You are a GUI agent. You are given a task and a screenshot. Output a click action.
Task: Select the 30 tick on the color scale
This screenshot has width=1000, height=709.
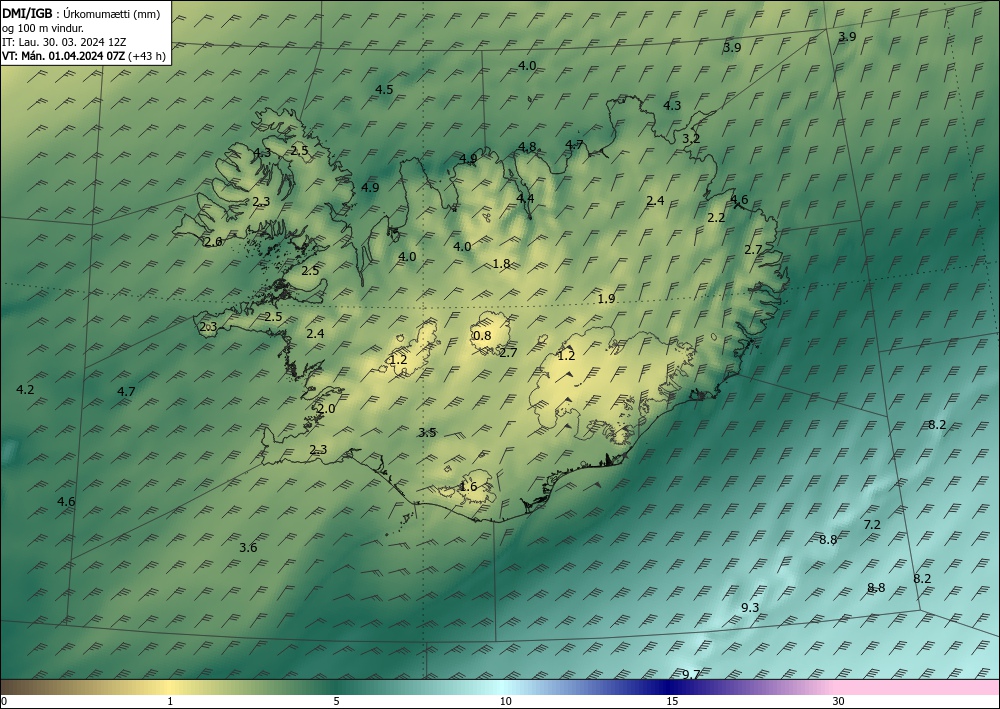(x=839, y=701)
